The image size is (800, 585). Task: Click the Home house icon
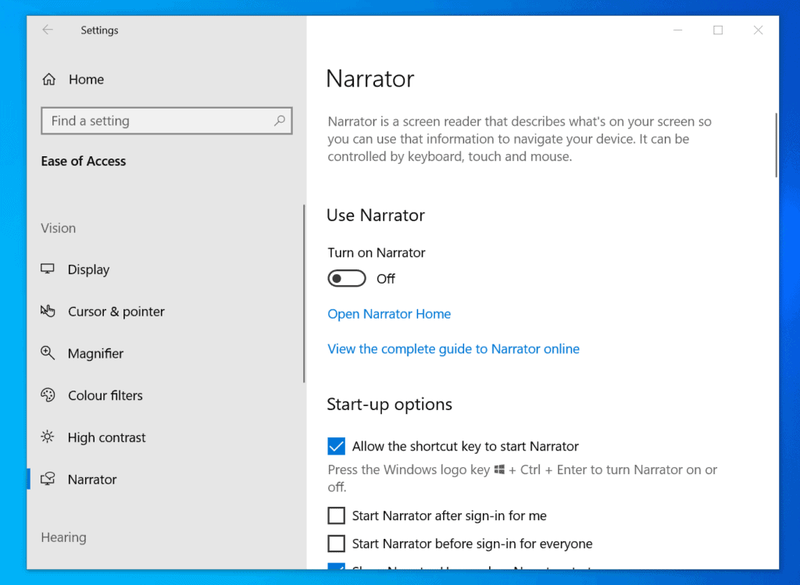49,80
